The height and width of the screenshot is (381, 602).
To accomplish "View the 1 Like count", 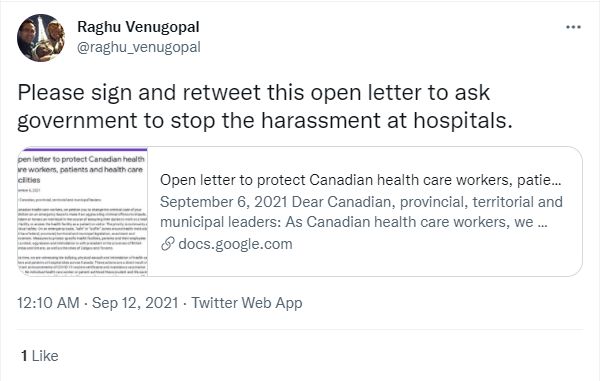I will click(x=40, y=356).
